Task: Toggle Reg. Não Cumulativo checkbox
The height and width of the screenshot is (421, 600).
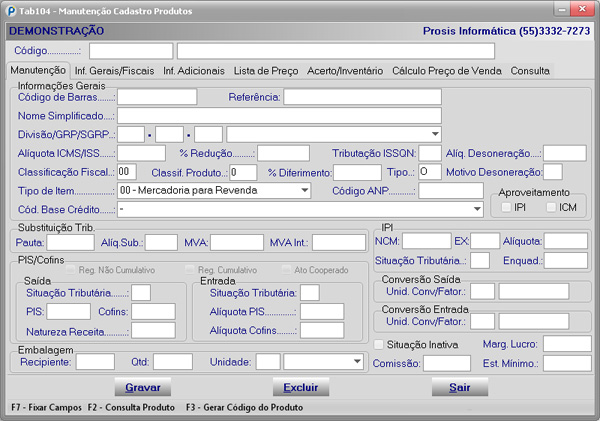Action: [70, 270]
